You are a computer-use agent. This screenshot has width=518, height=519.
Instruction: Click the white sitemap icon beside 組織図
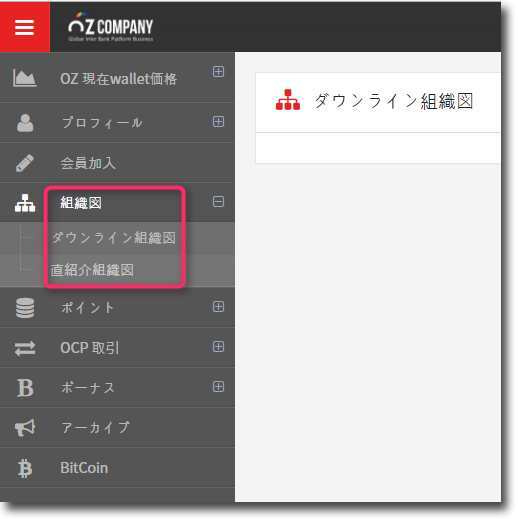coord(25,203)
